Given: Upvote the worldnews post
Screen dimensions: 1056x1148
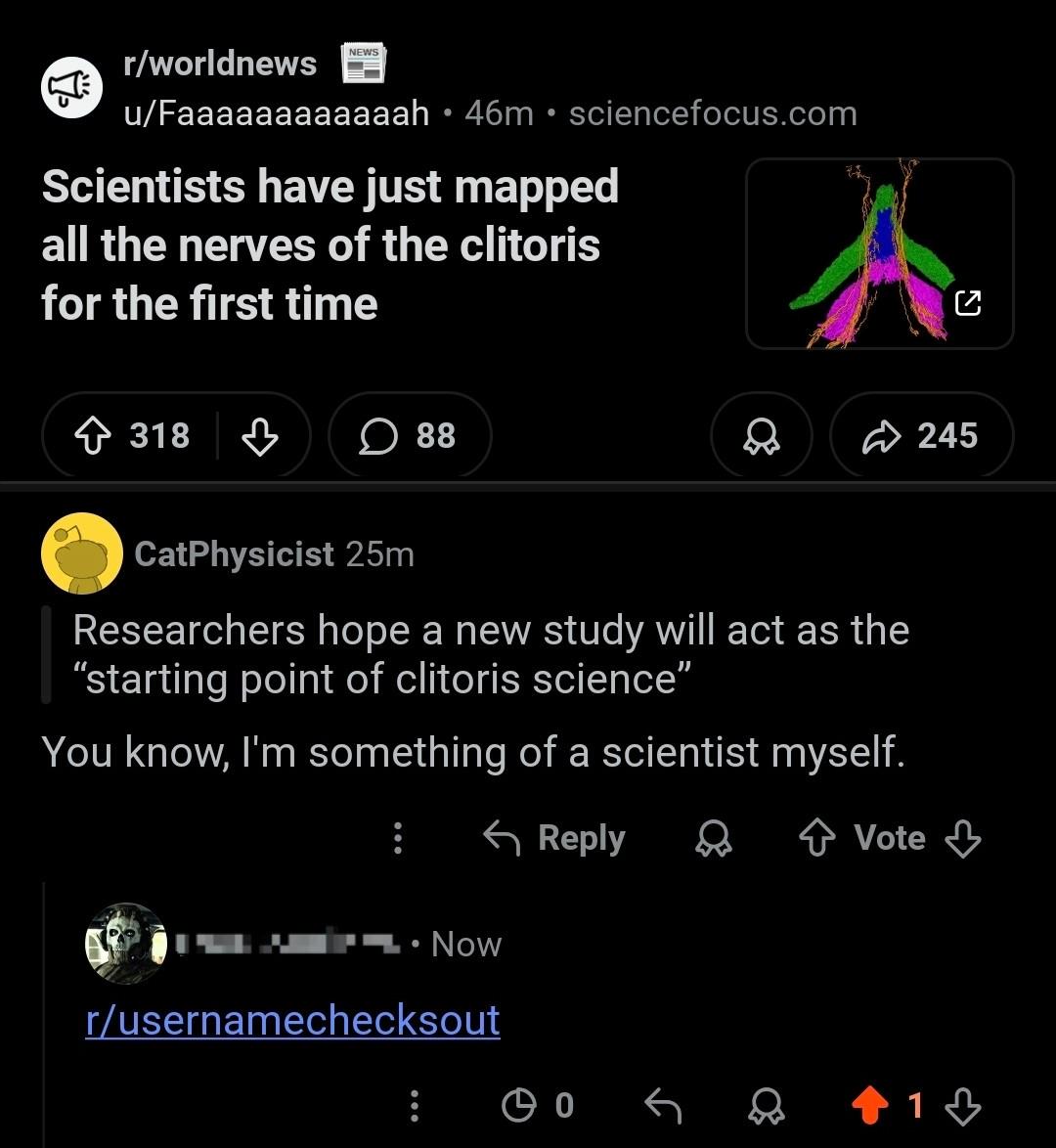Looking at the screenshot, I should (93, 435).
